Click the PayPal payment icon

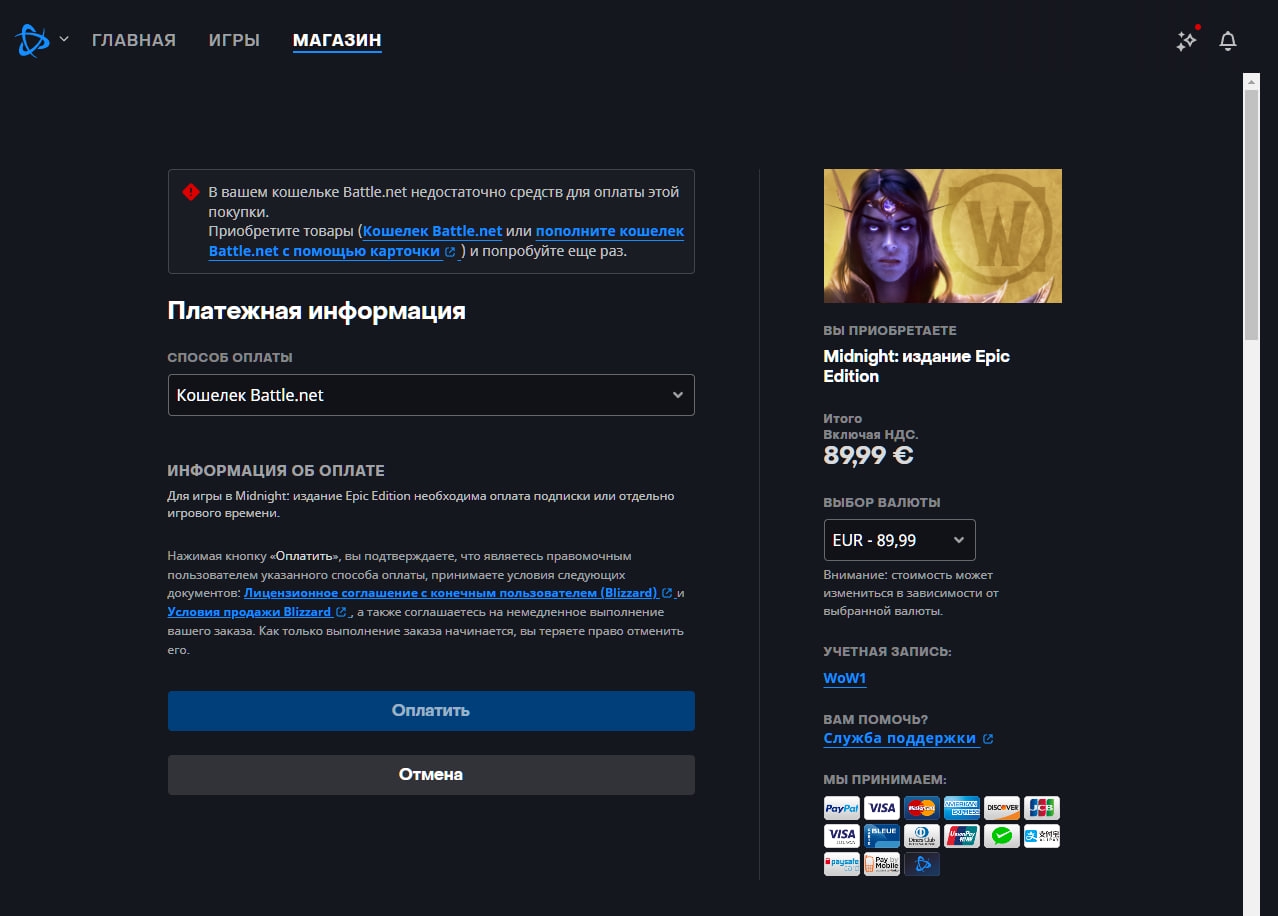(x=842, y=808)
